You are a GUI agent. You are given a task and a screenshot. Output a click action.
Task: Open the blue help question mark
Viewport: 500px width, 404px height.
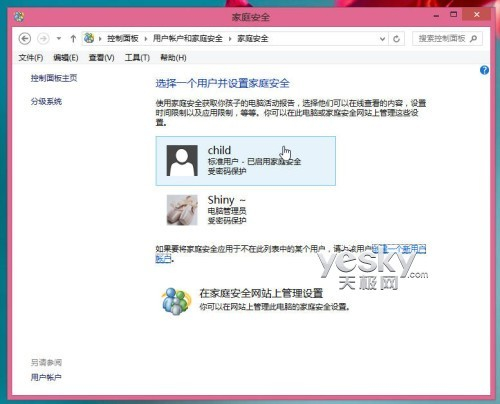(484, 70)
